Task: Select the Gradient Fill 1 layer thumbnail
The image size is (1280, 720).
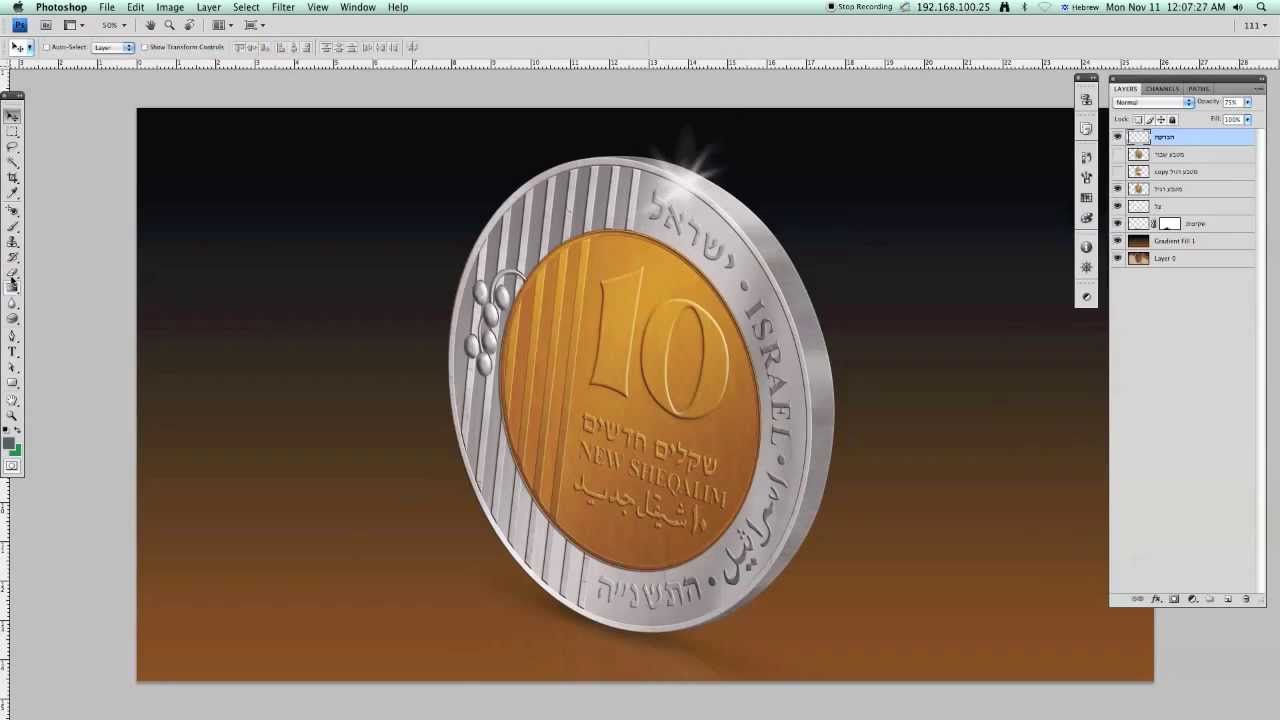Action: coord(1139,241)
